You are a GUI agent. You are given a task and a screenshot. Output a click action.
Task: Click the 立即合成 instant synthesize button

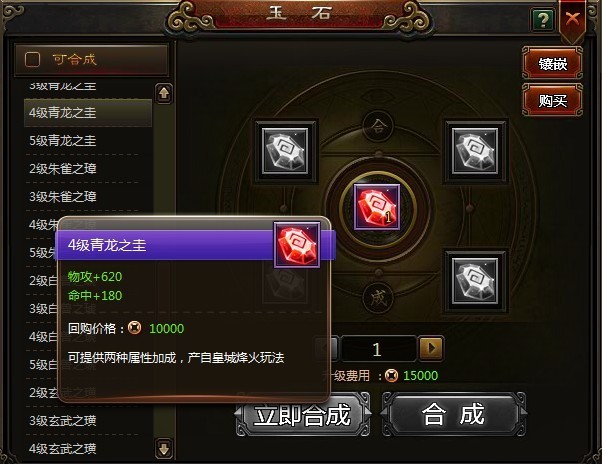click(303, 414)
